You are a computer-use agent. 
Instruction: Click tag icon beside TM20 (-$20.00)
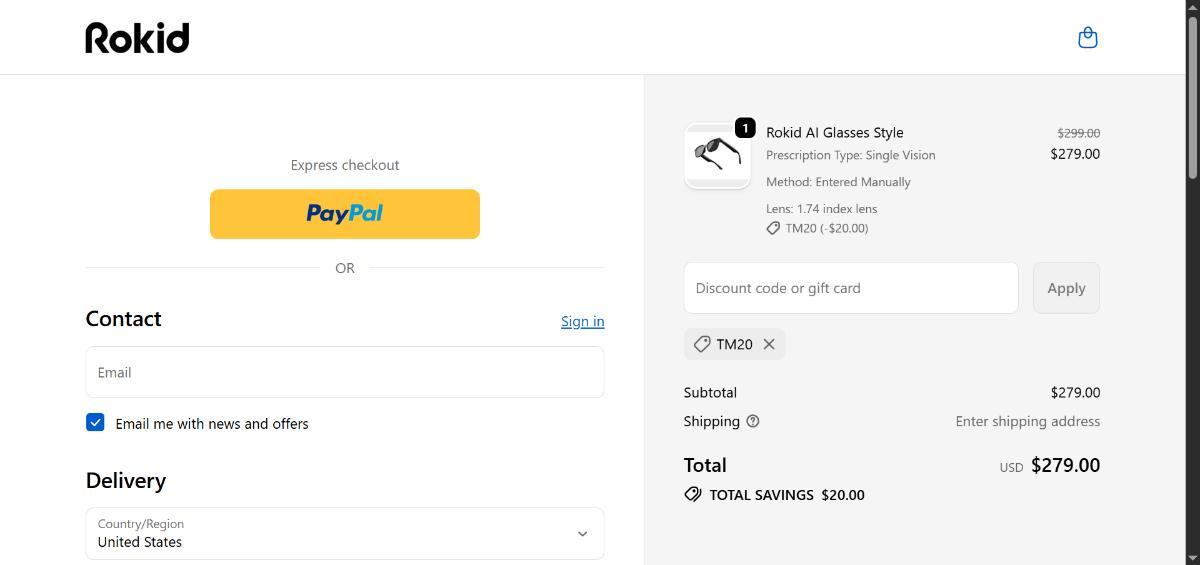click(773, 228)
